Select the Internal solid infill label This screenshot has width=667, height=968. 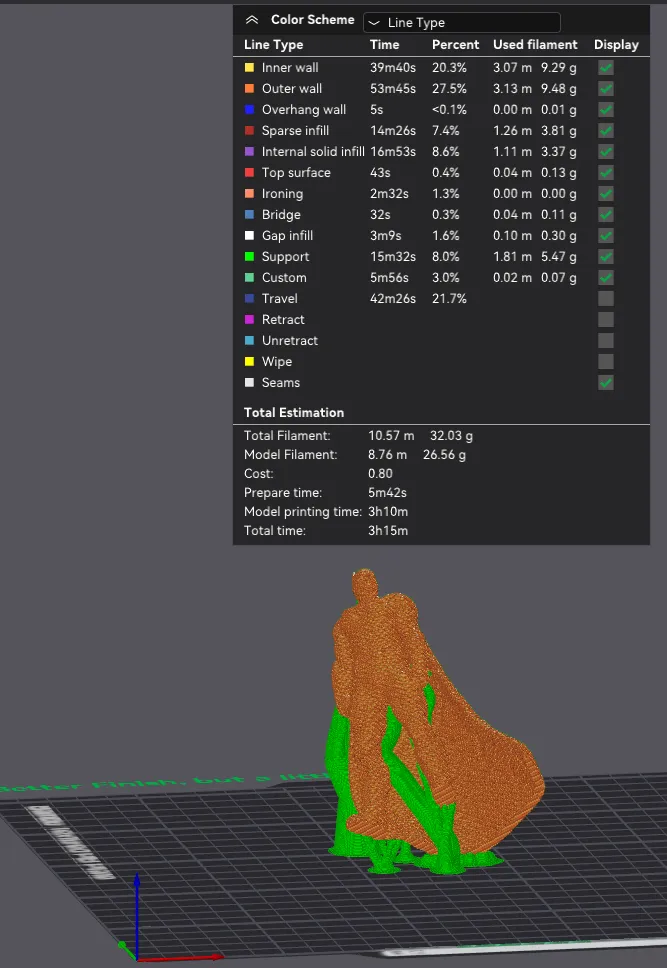313,152
